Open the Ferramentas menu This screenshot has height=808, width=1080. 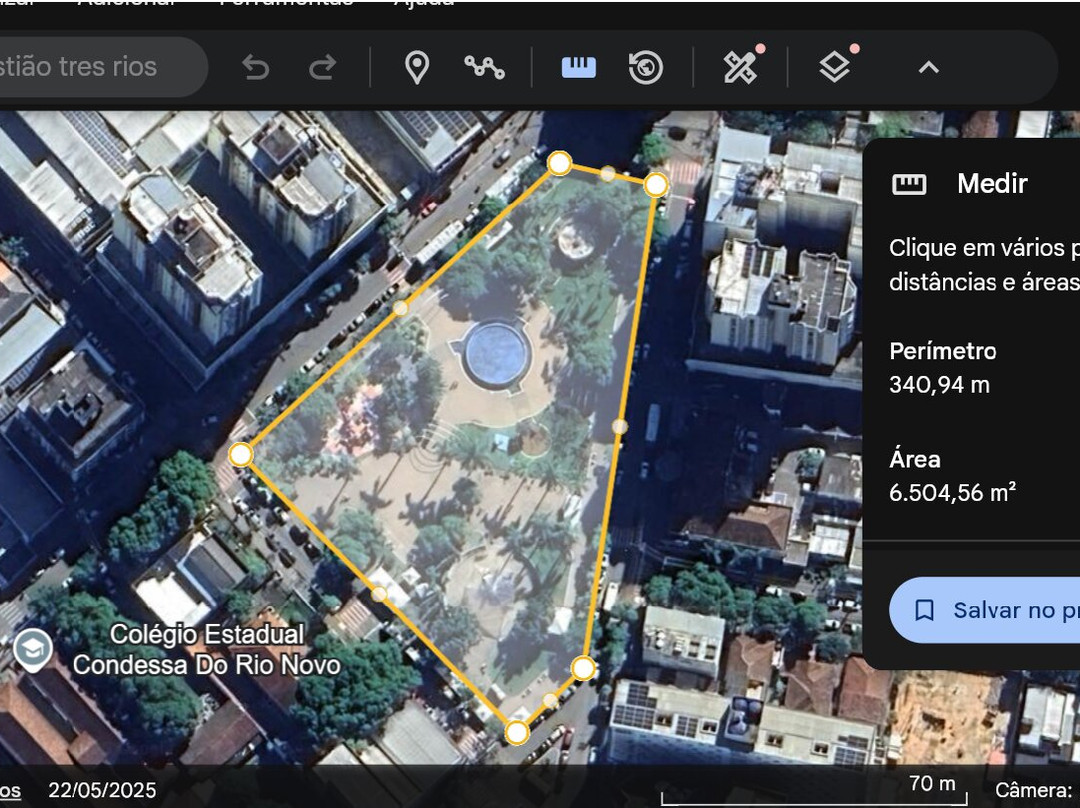286,3
